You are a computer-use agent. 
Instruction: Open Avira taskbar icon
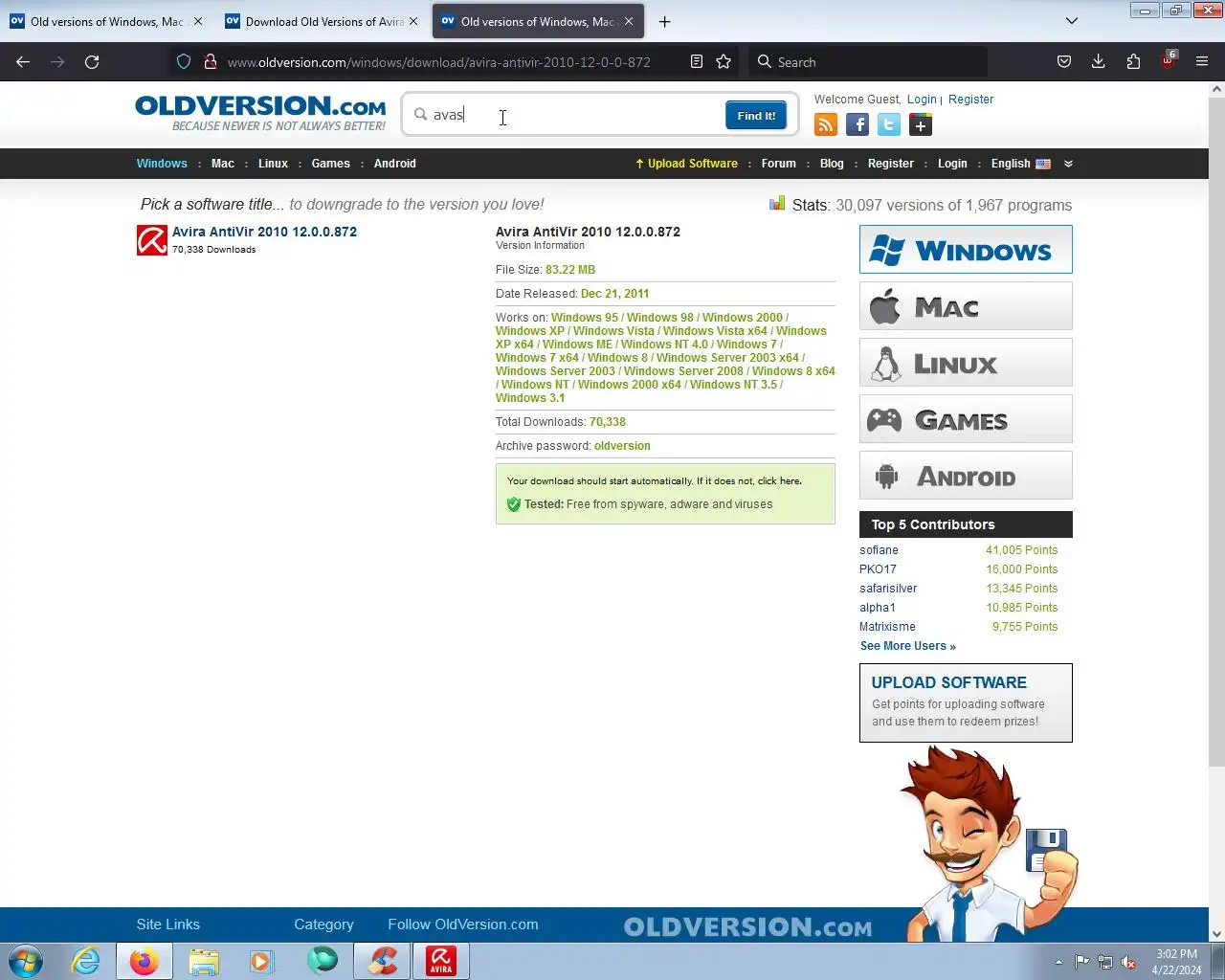441,961
